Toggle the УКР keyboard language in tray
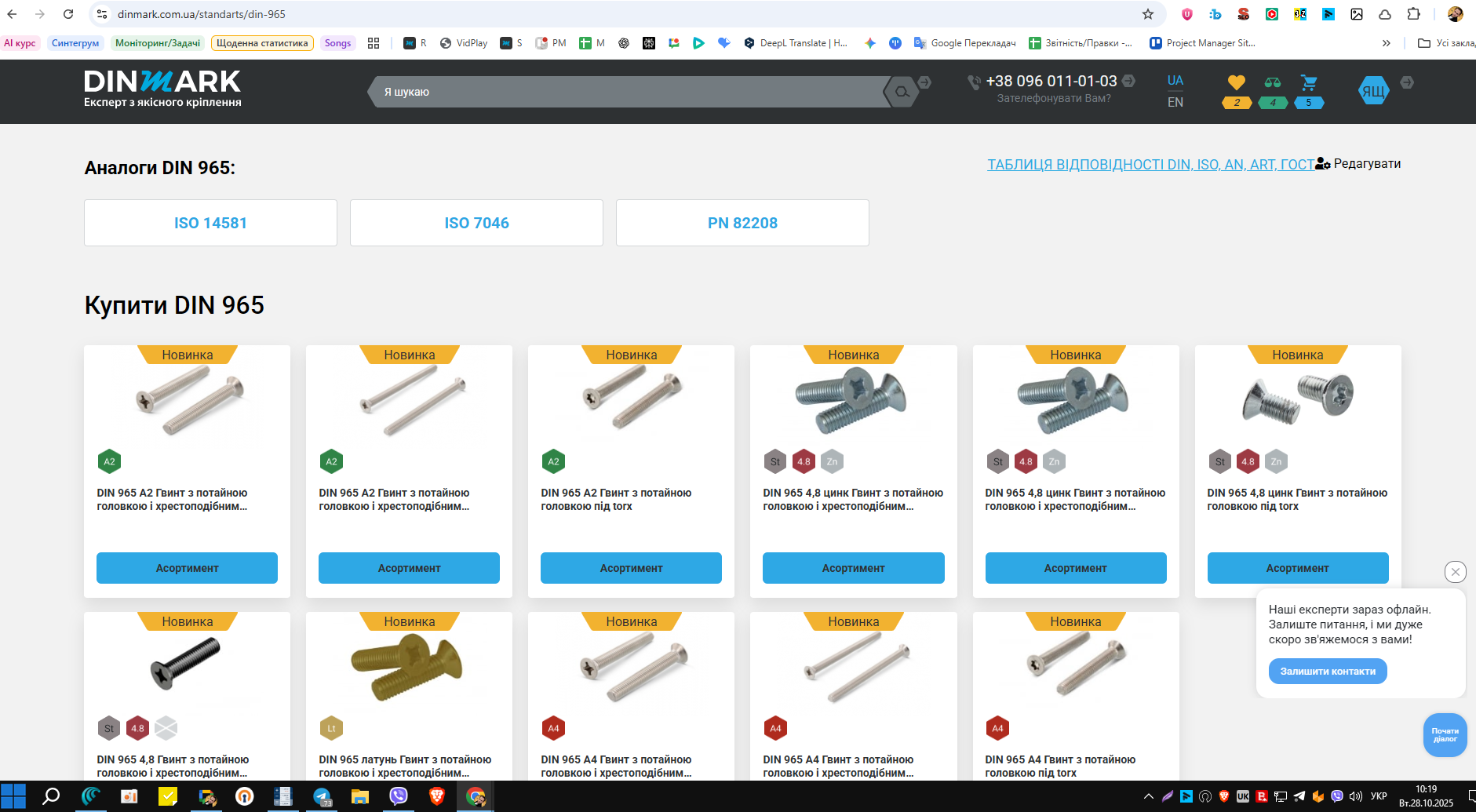1476x812 pixels. pyautogui.click(x=1379, y=796)
